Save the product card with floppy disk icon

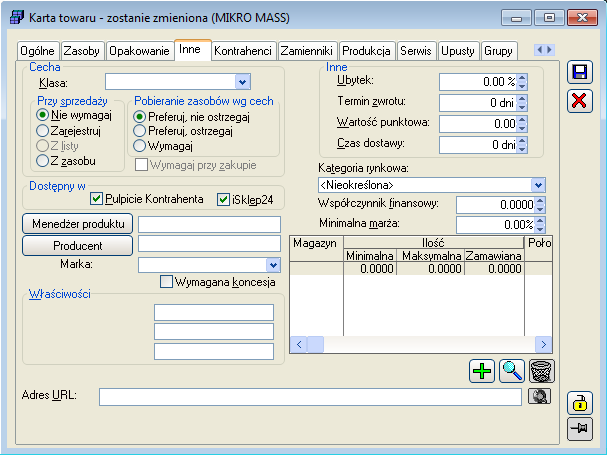click(x=580, y=72)
